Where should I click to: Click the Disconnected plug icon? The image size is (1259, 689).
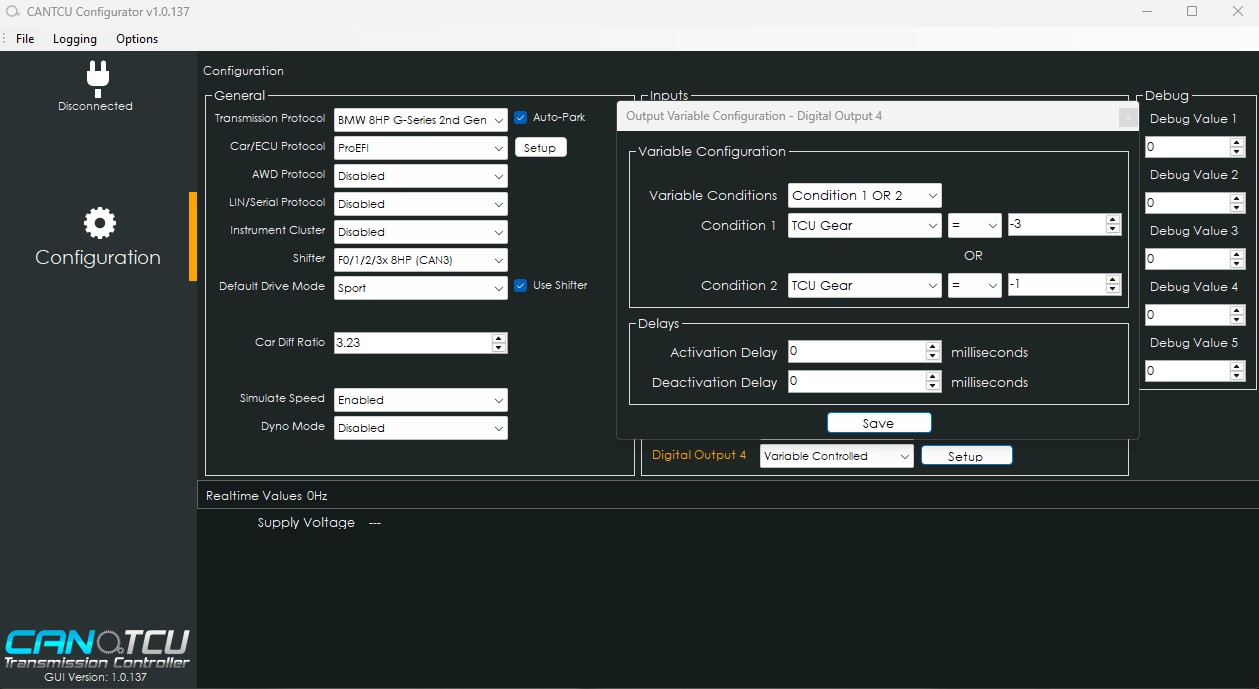coord(97,78)
